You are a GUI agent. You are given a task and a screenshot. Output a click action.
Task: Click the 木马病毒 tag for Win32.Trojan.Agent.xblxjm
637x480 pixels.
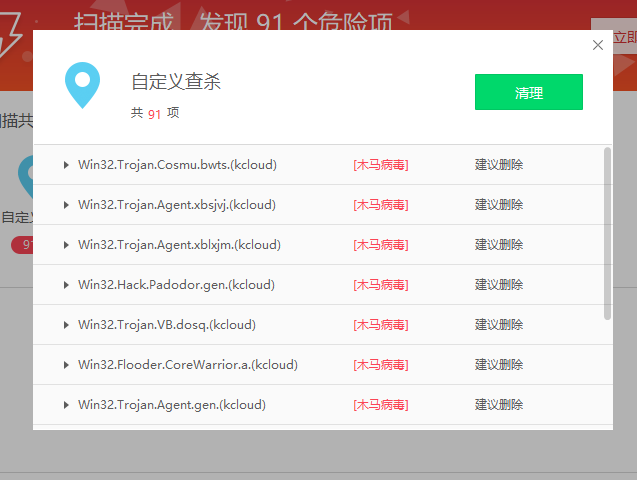tap(380, 245)
